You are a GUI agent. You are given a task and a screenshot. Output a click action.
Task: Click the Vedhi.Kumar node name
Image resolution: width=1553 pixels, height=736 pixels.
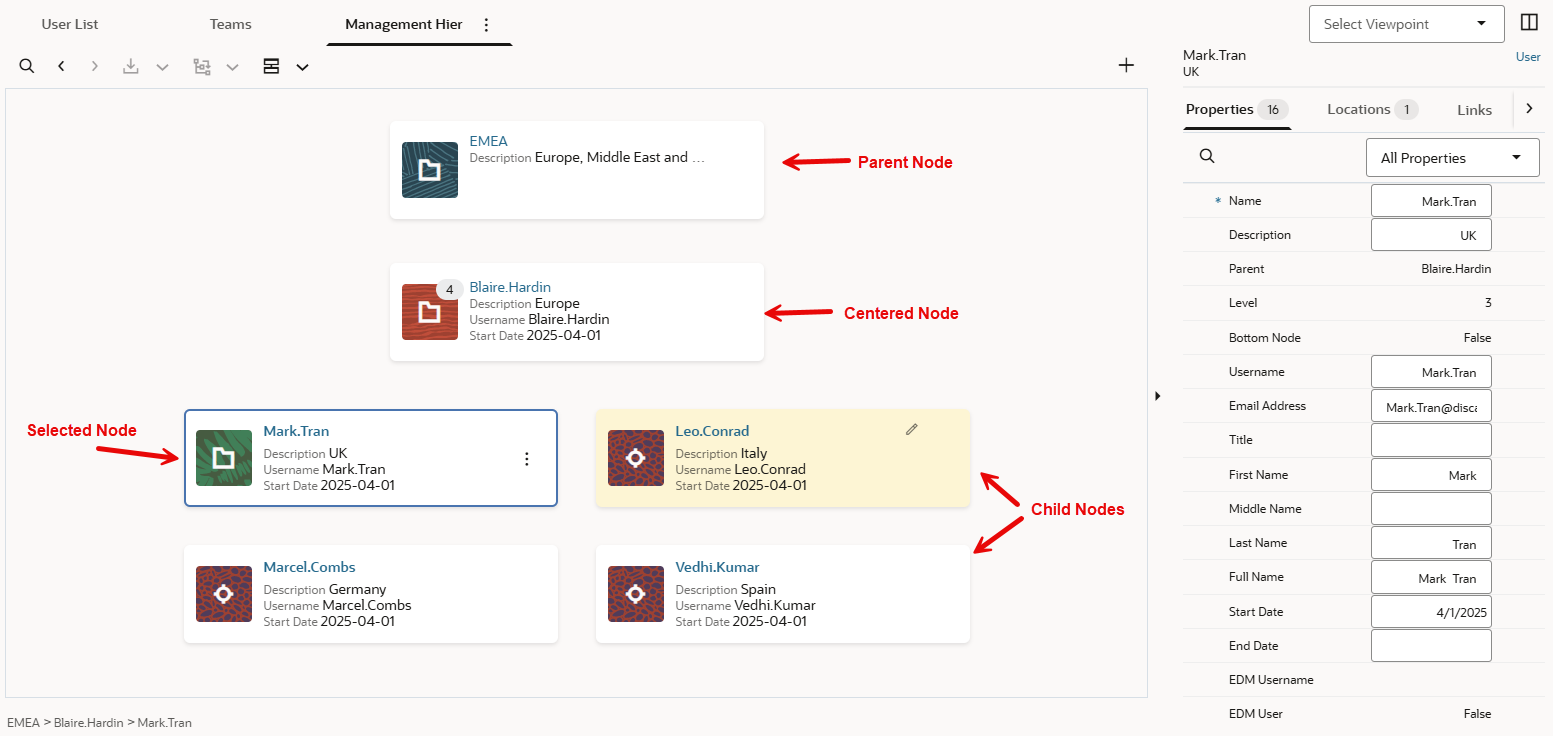717,567
